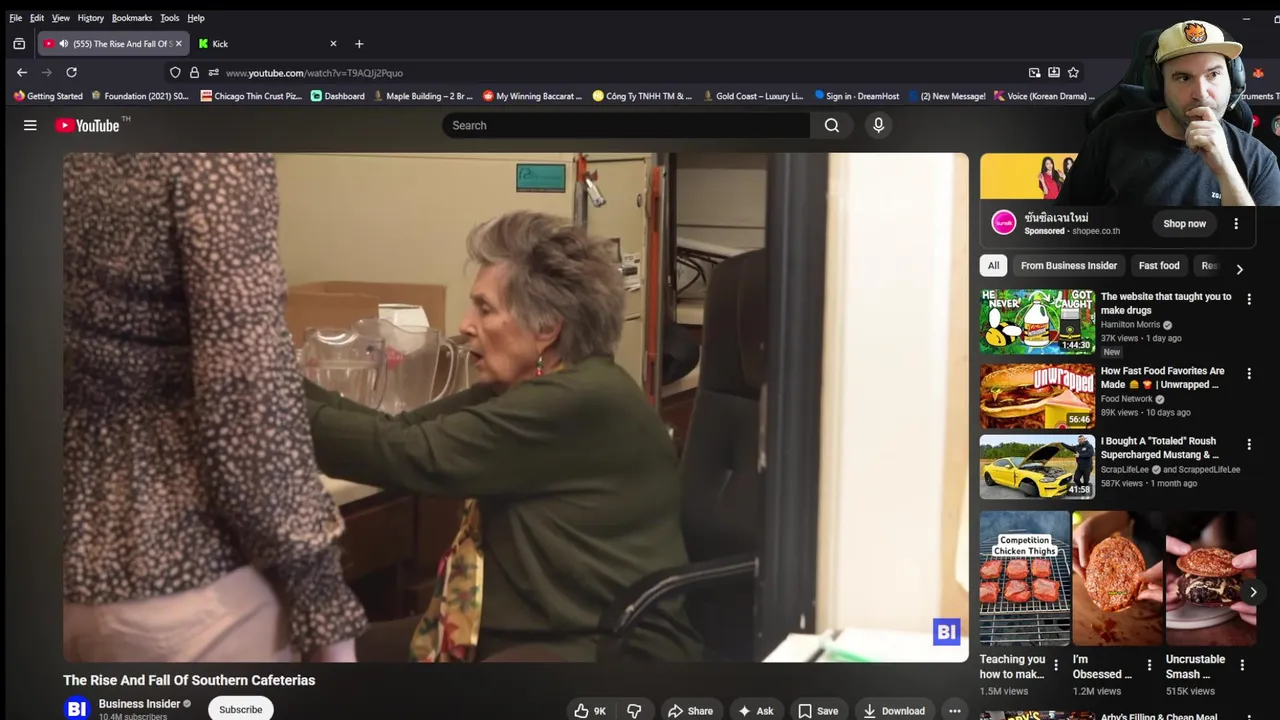
Task: Open Competition Chicken Thighs short
Action: [1024, 578]
